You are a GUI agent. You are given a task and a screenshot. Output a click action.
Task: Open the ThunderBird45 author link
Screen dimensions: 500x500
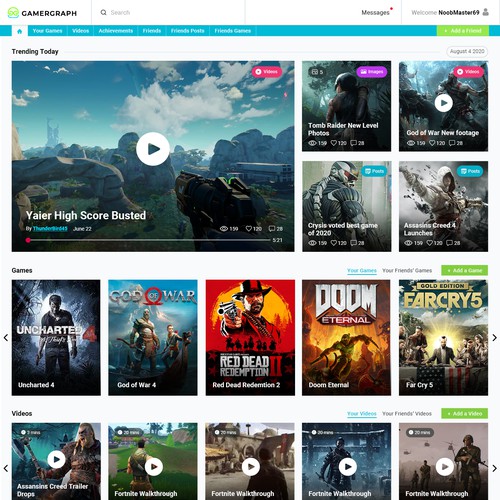50,229
